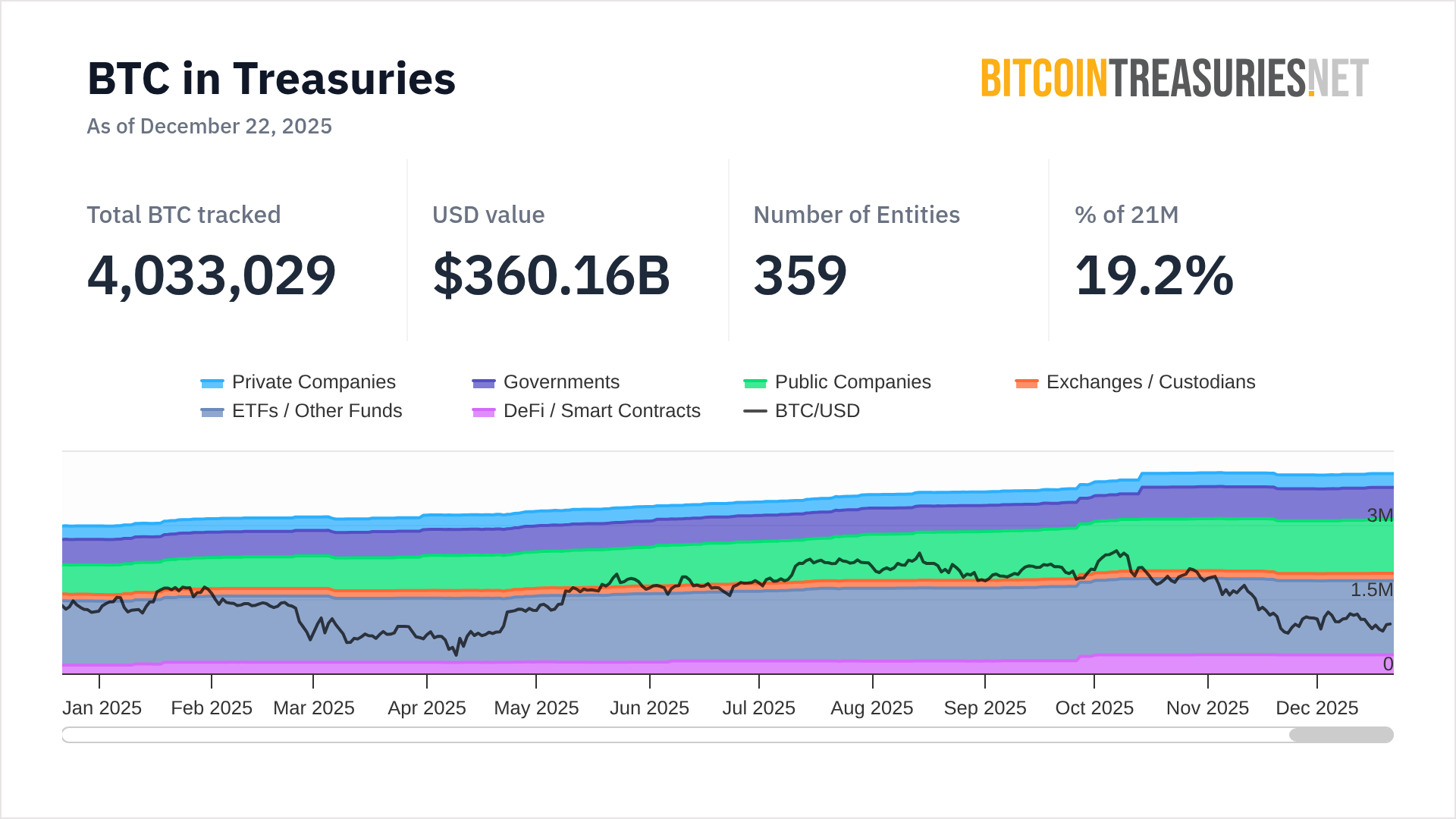Image resolution: width=1456 pixels, height=819 pixels.
Task: Click the chart scrollbar thumb handle
Action: [x=1341, y=735]
